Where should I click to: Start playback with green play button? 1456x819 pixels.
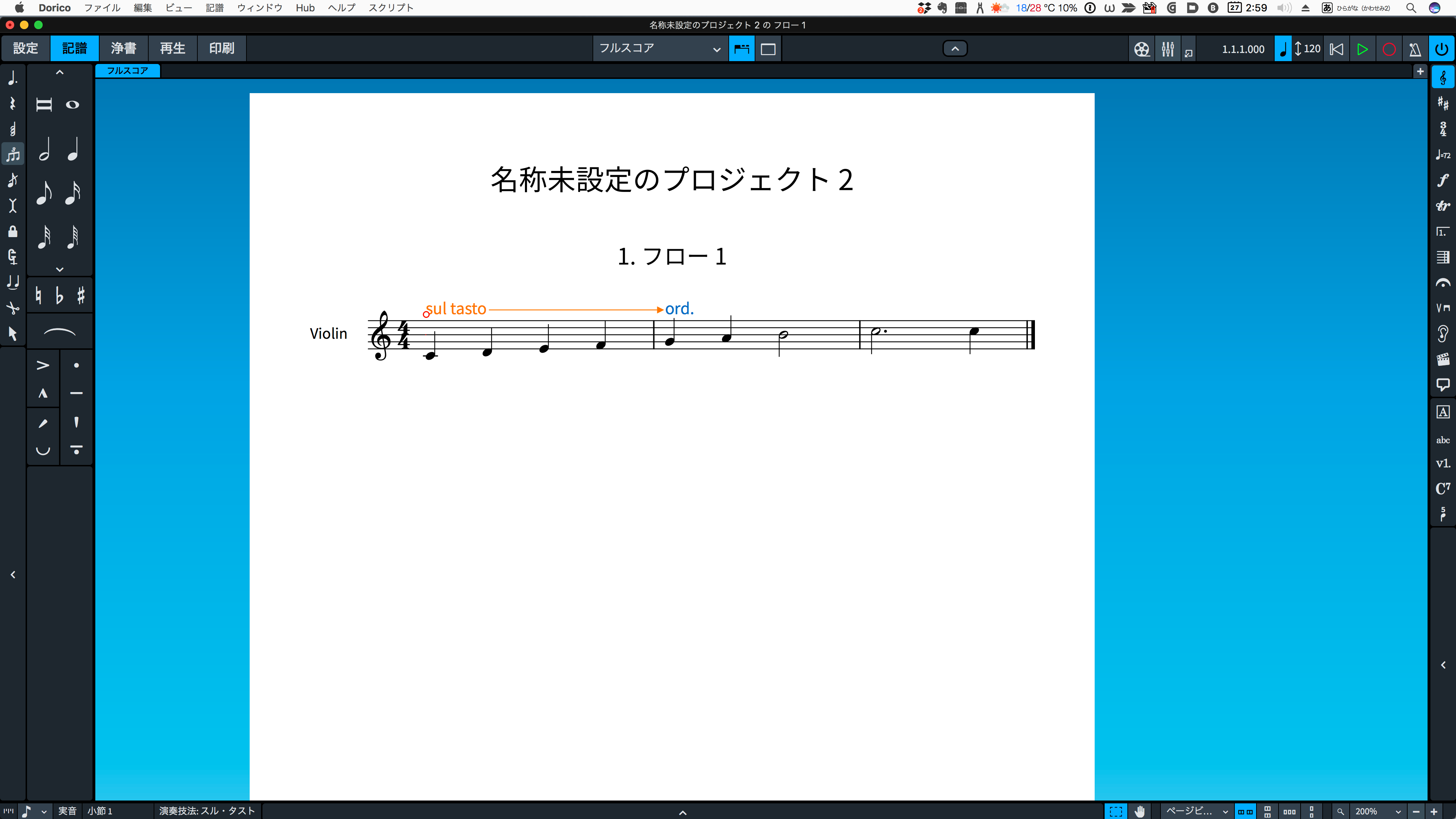[1362, 49]
